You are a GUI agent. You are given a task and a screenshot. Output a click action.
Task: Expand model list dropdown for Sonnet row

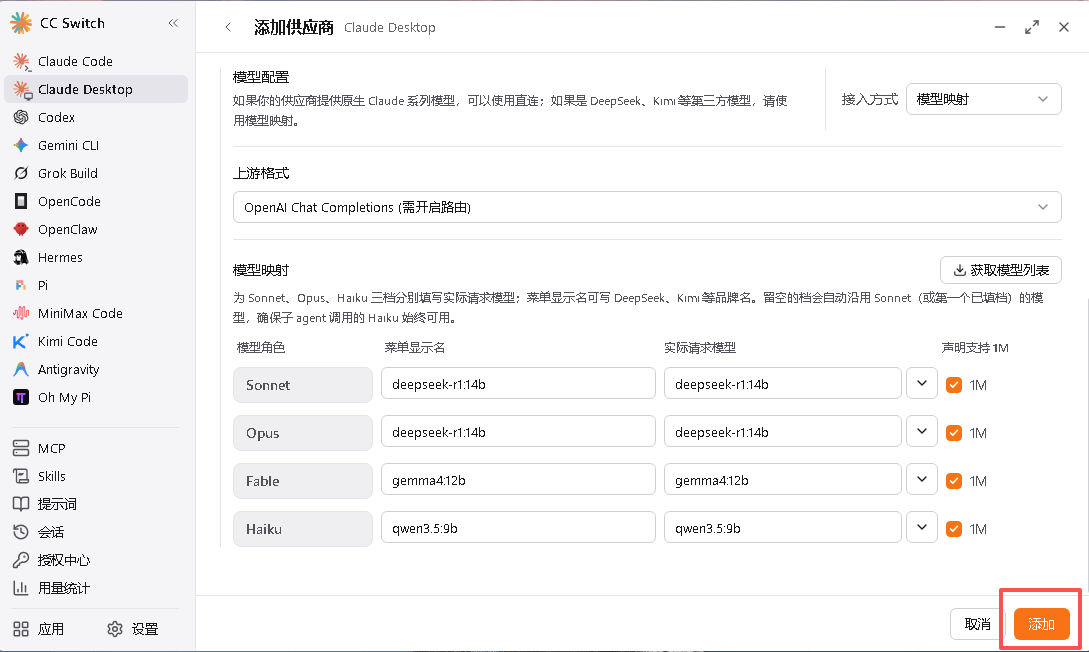click(922, 383)
